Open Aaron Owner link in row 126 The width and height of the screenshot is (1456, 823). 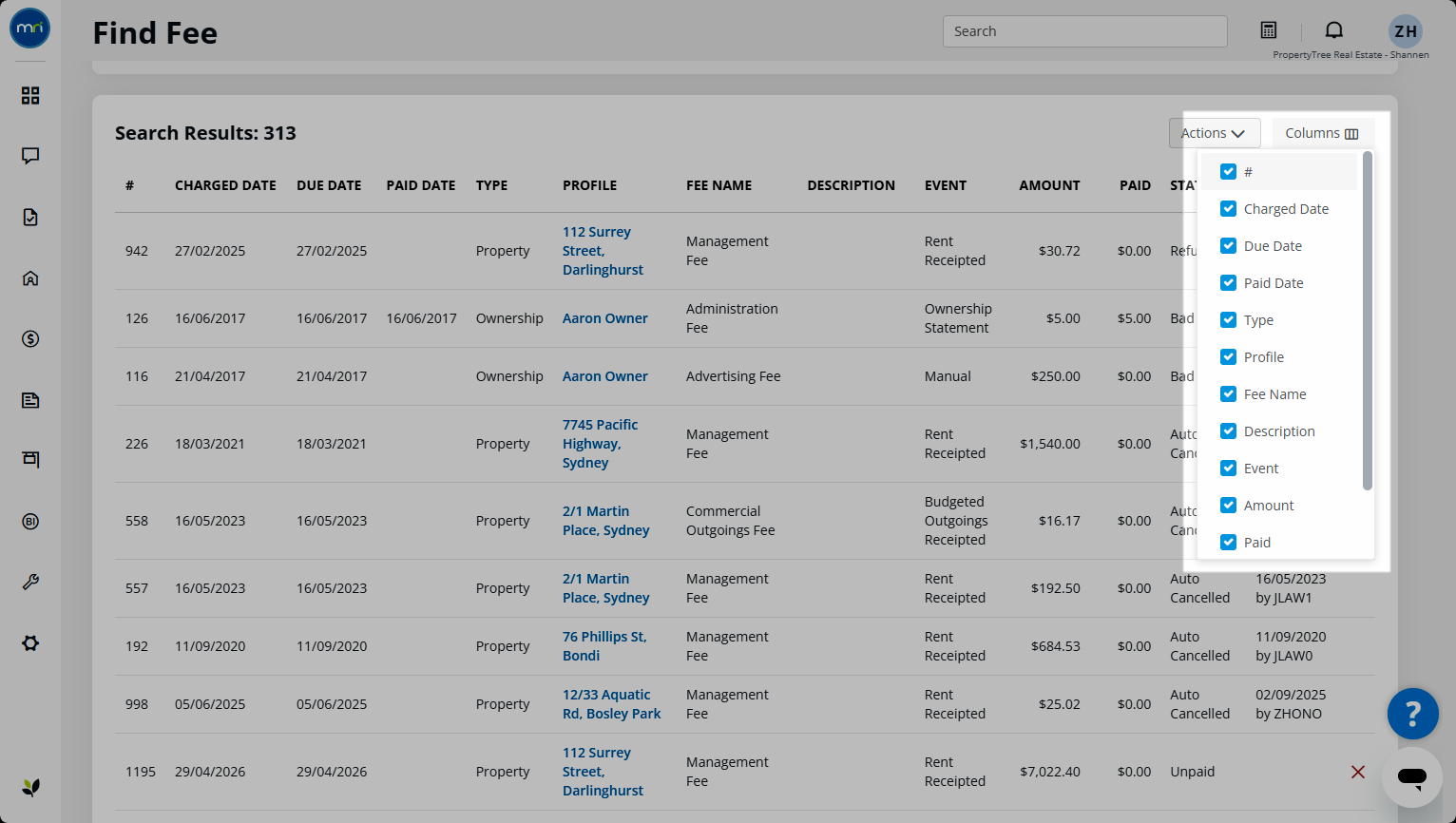tap(605, 318)
